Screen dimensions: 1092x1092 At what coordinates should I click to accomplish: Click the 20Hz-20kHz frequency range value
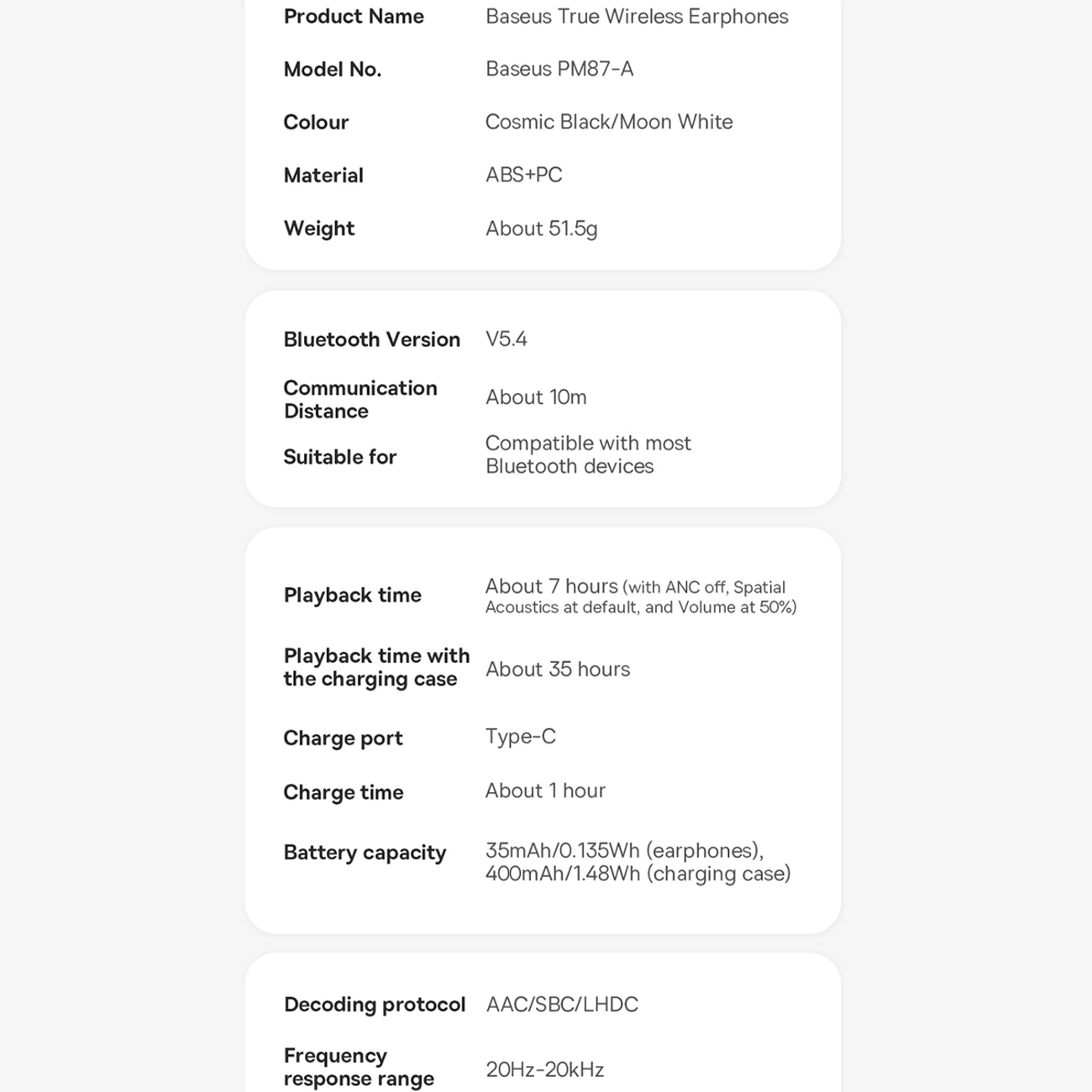(x=545, y=1069)
